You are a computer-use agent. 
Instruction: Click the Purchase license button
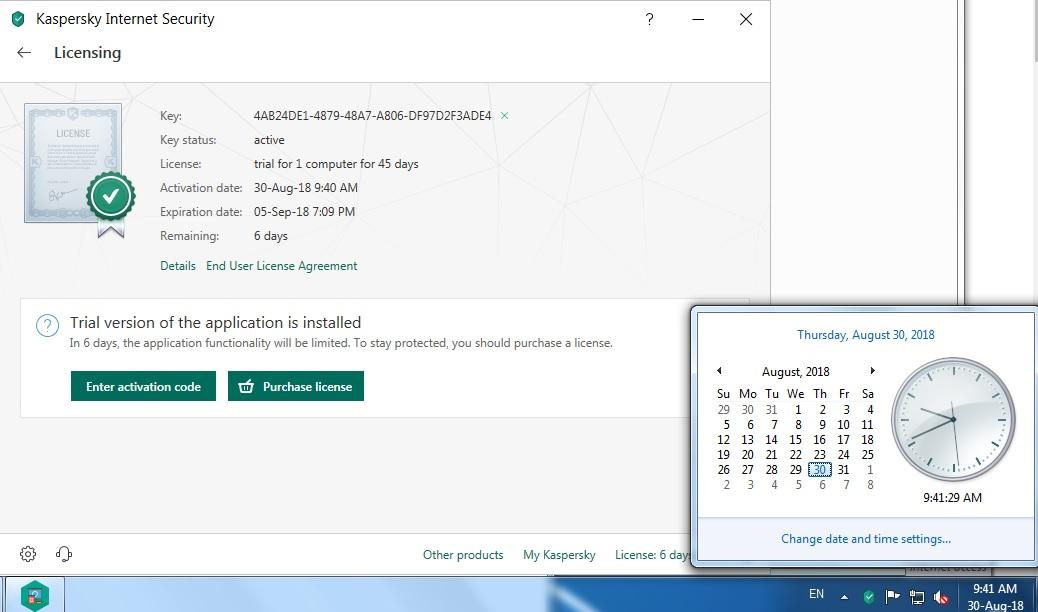[296, 386]
